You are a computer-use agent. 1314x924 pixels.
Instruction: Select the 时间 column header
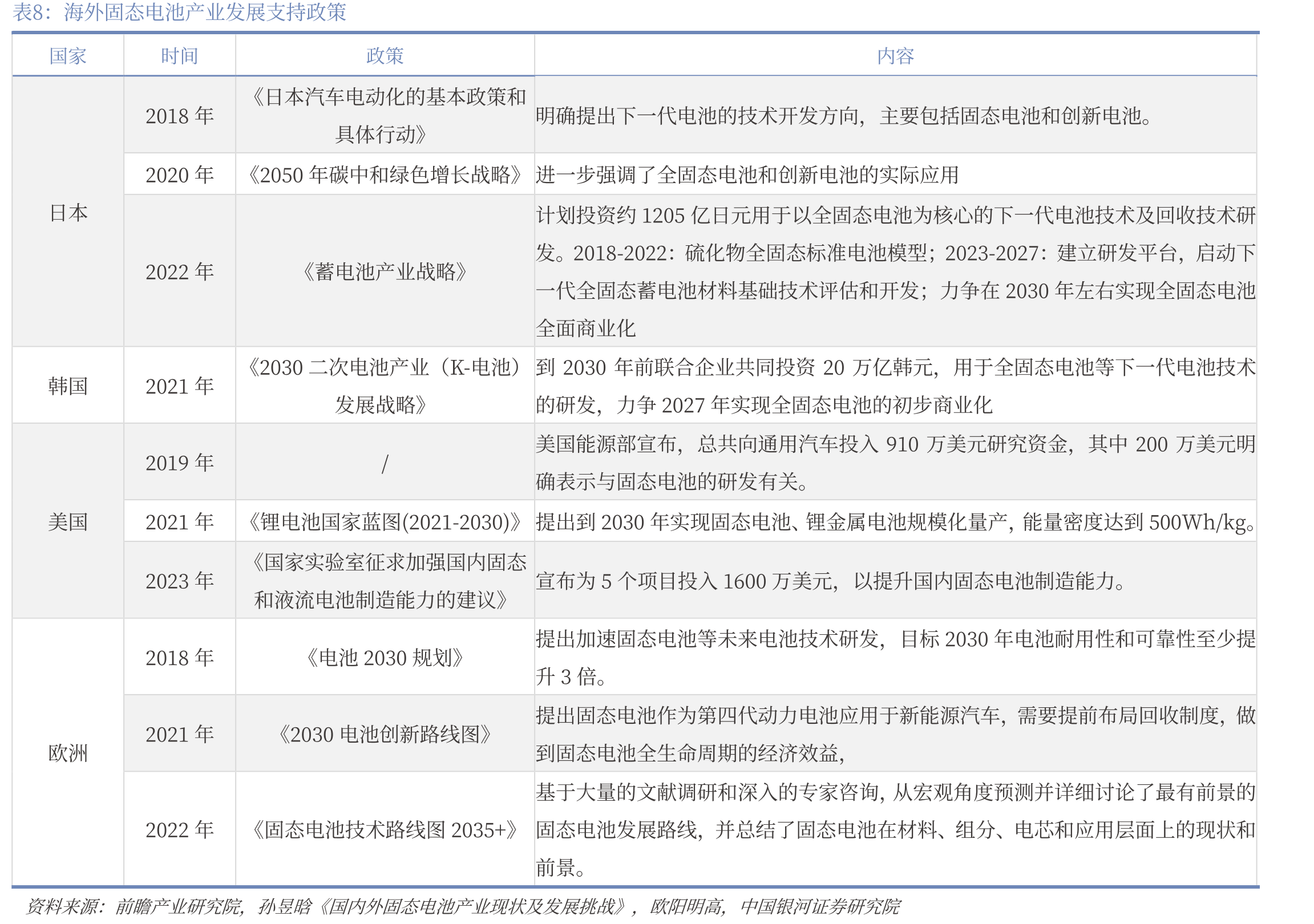(179, 56)
